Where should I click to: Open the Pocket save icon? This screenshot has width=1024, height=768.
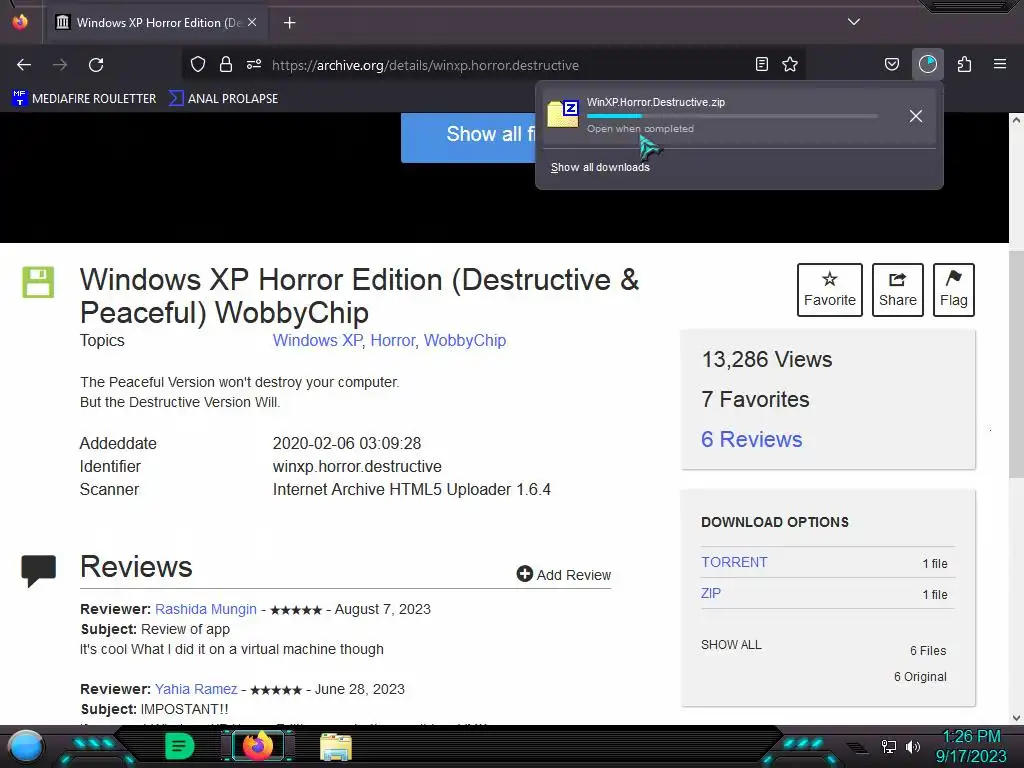pos(891,64)
